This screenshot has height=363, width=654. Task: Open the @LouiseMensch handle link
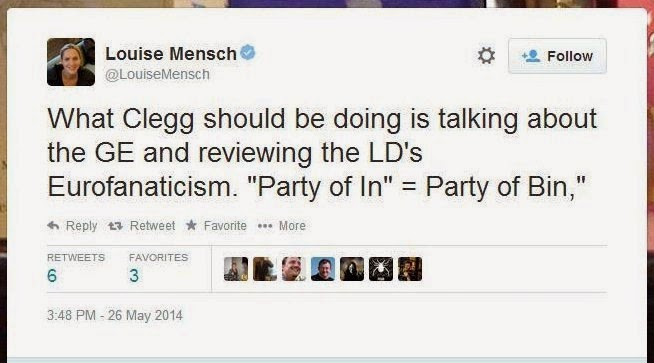click(x=157, y=74)
